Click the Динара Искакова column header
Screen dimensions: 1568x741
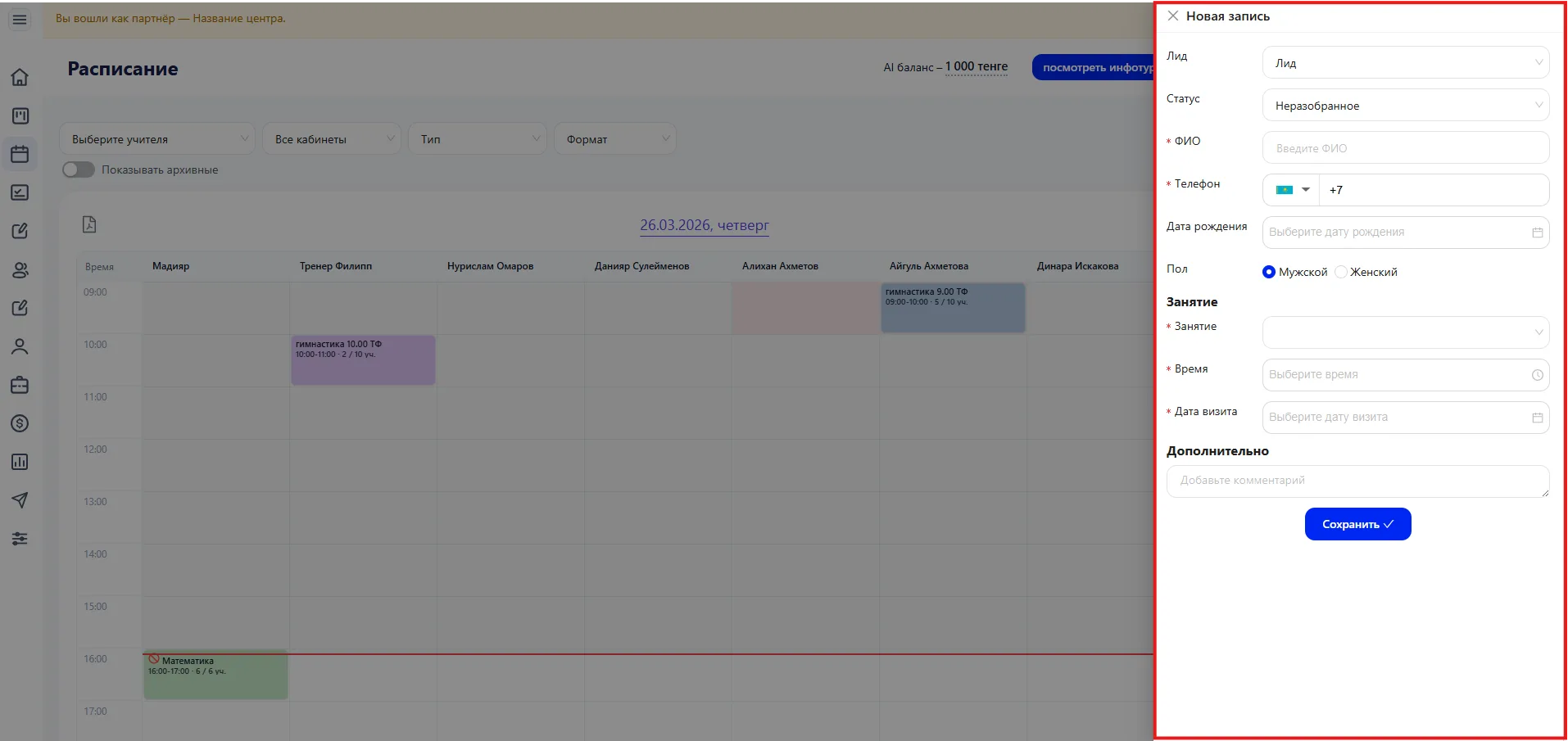[1077, 266]
